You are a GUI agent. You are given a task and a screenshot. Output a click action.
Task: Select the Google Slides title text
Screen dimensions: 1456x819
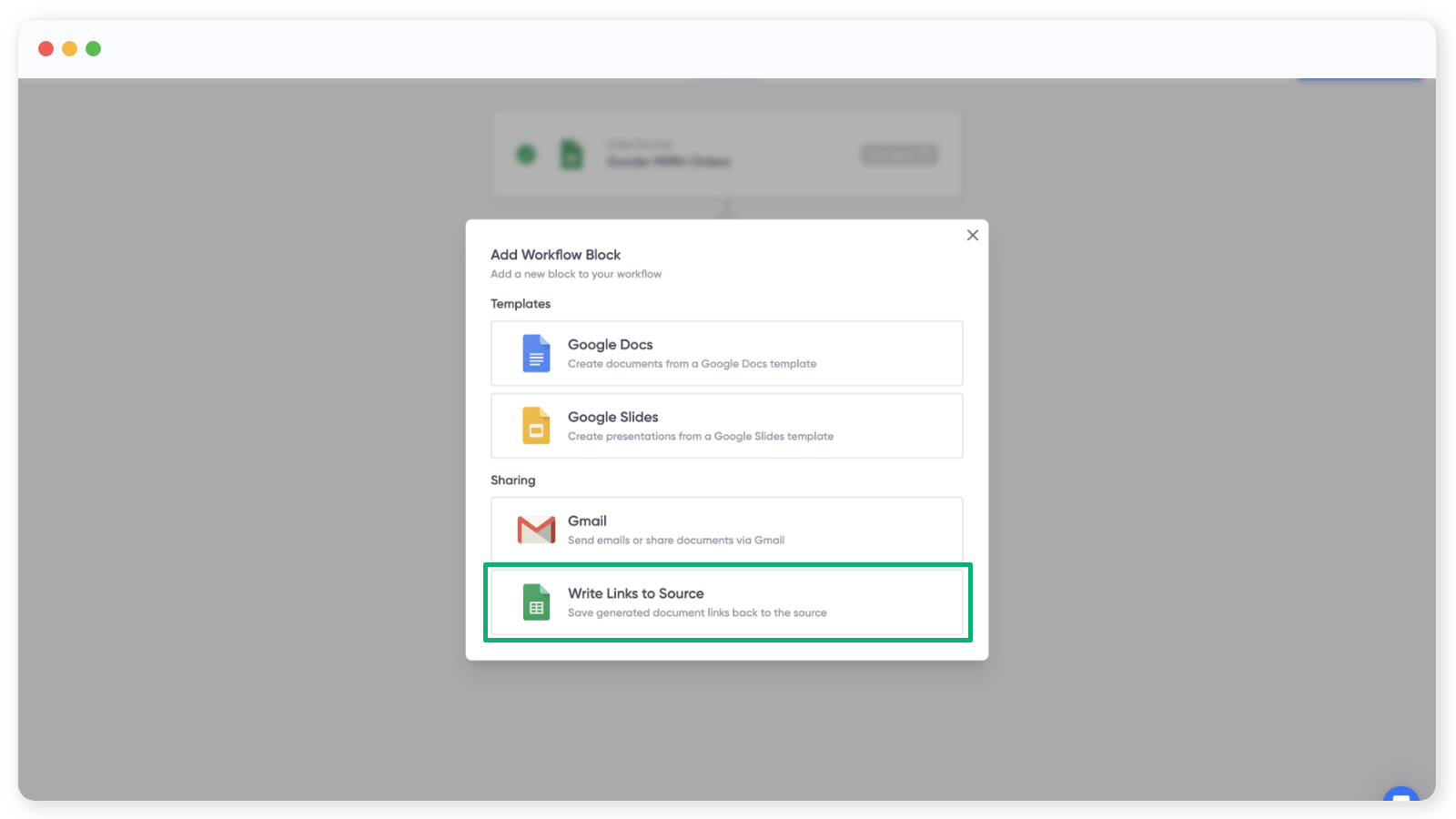(x=612, y=418)
